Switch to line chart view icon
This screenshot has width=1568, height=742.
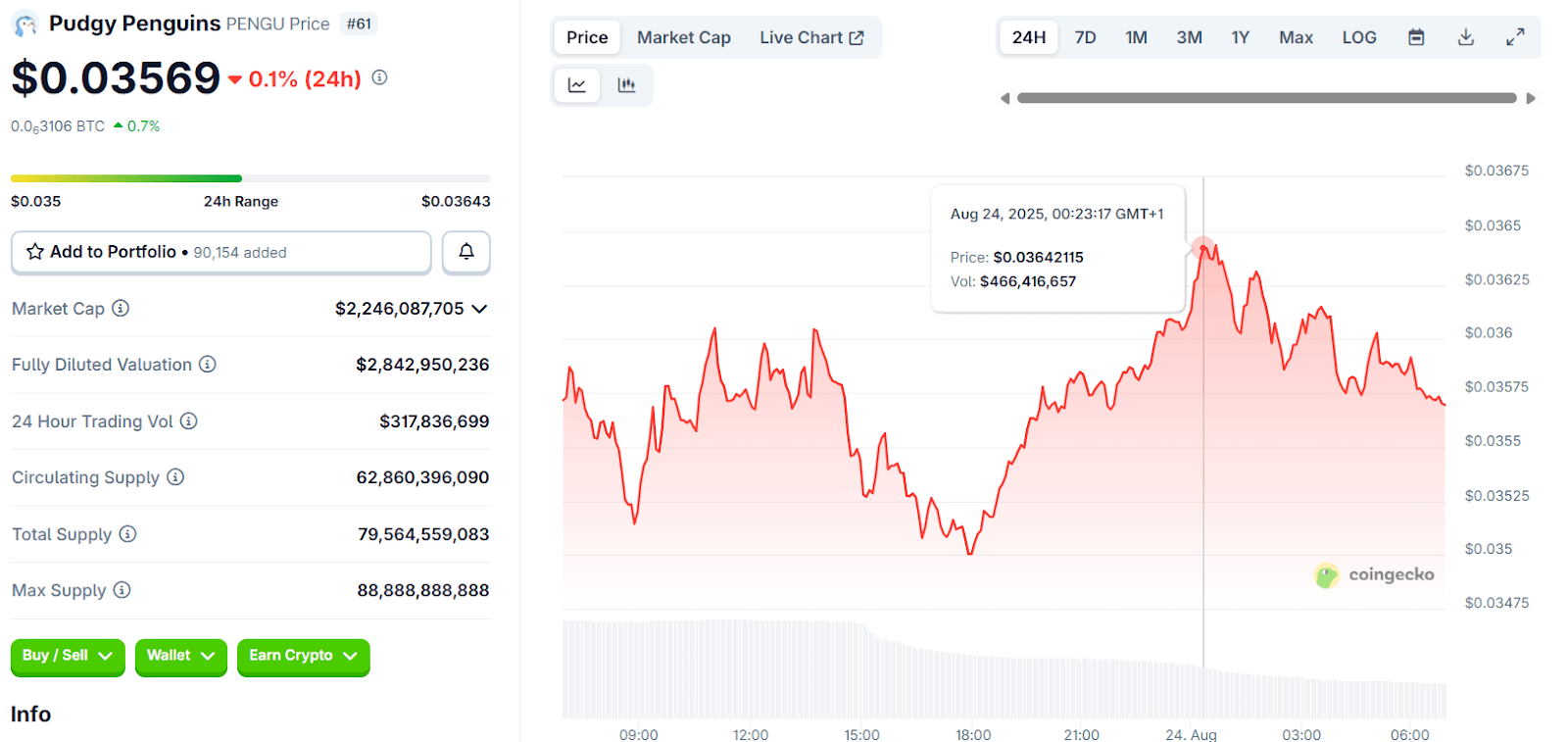click(577, 85)
